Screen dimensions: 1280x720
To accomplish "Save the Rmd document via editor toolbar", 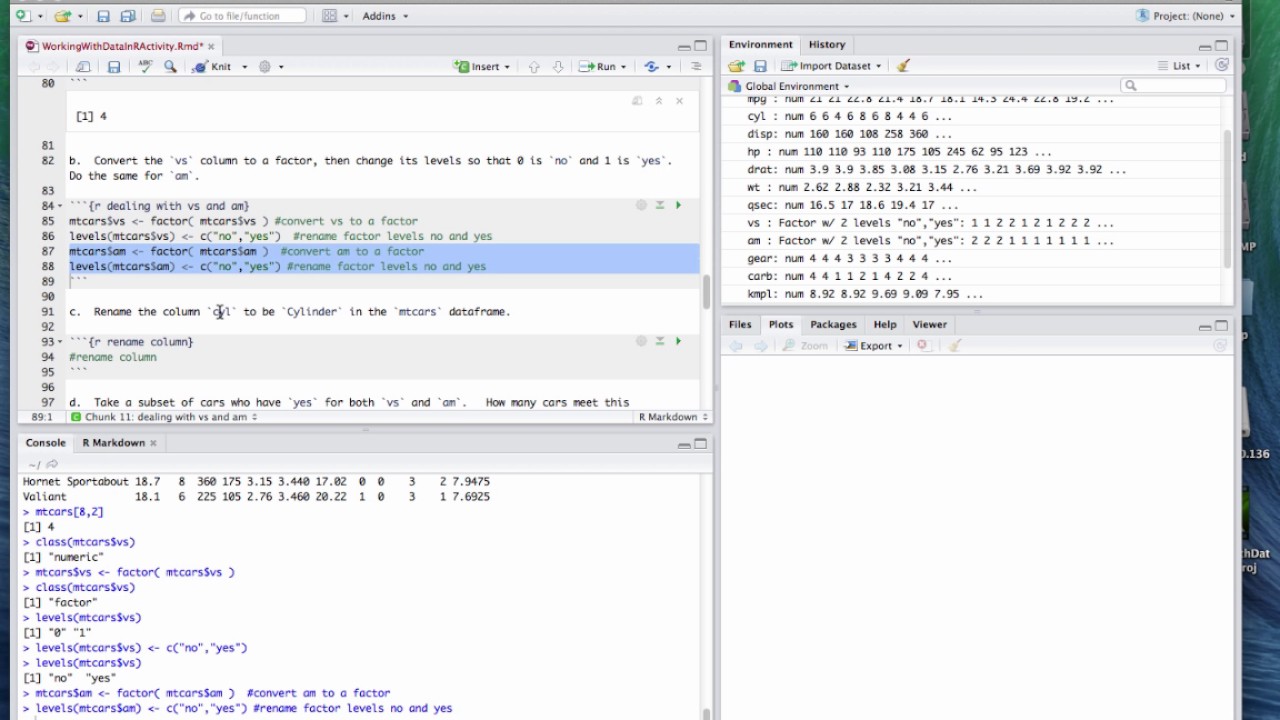I will point(114,67).
